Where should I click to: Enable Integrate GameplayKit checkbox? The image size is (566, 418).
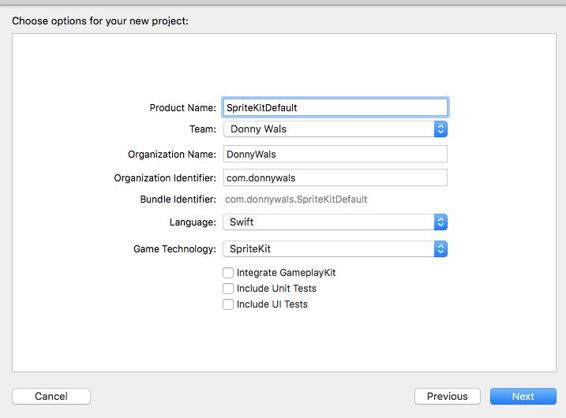(x=228, y=273)
